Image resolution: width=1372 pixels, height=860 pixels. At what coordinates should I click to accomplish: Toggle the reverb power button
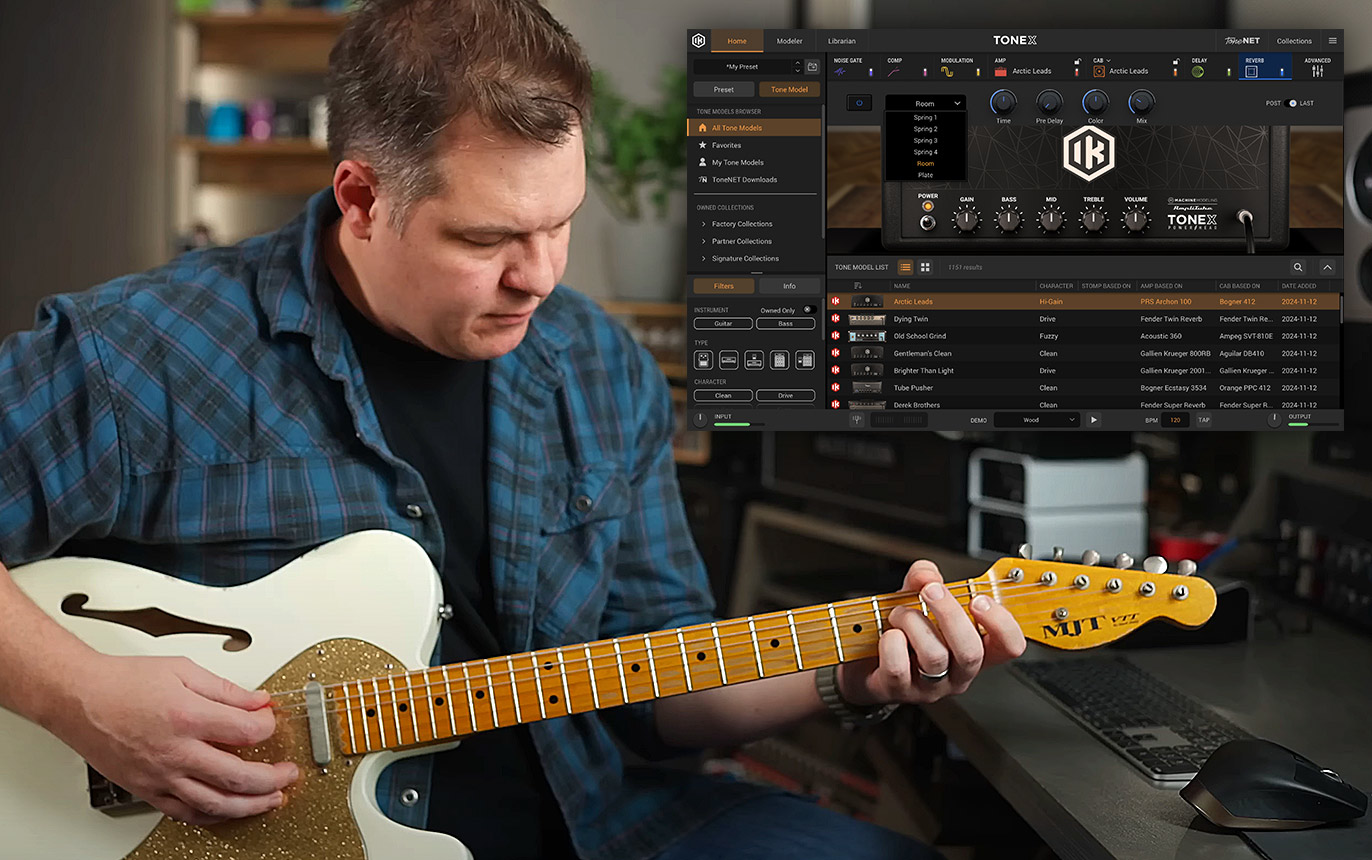[x=858, y=103]
